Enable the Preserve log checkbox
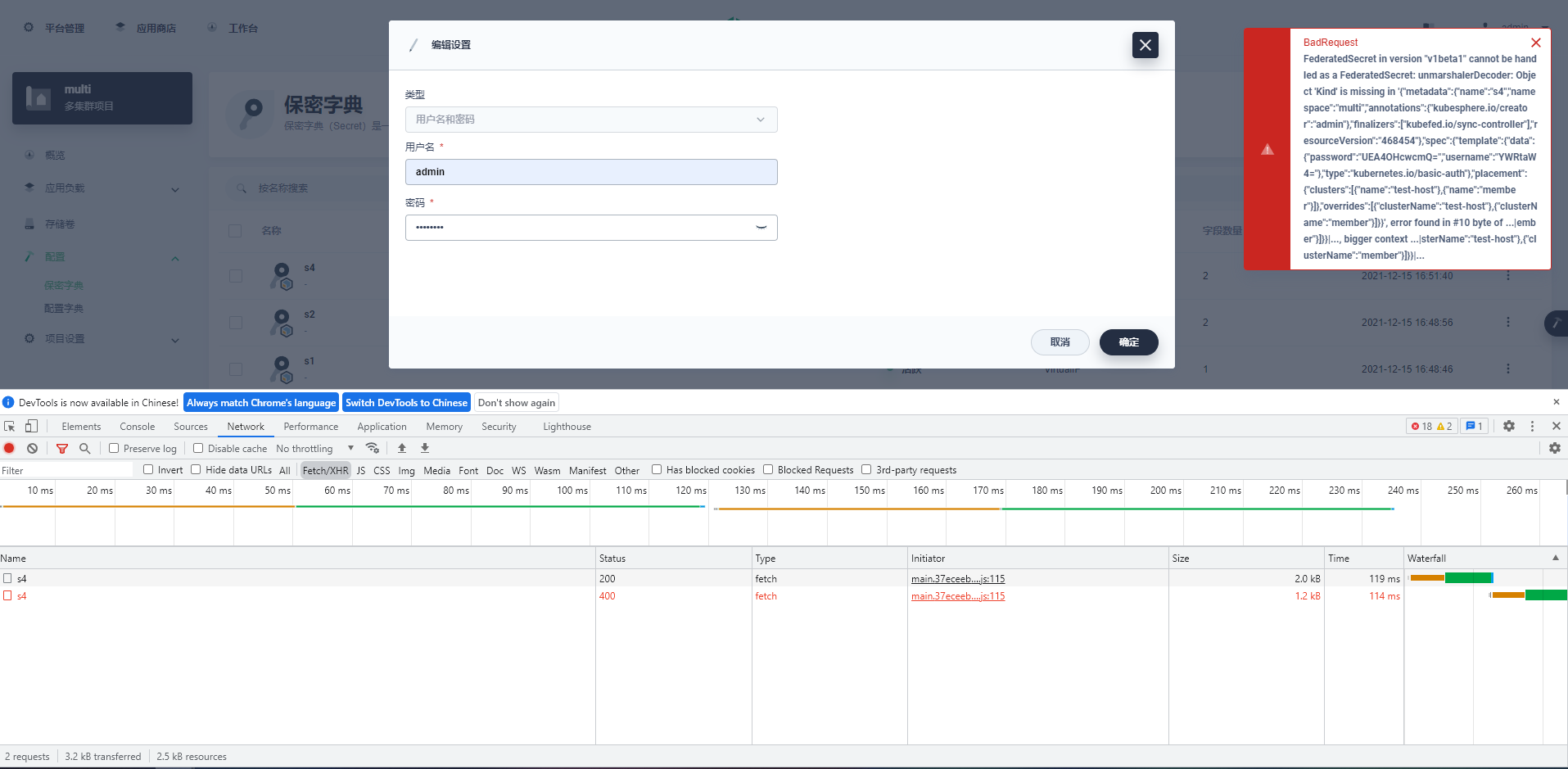The height and width of the screenshot is (769, 1568). point(114,448)
